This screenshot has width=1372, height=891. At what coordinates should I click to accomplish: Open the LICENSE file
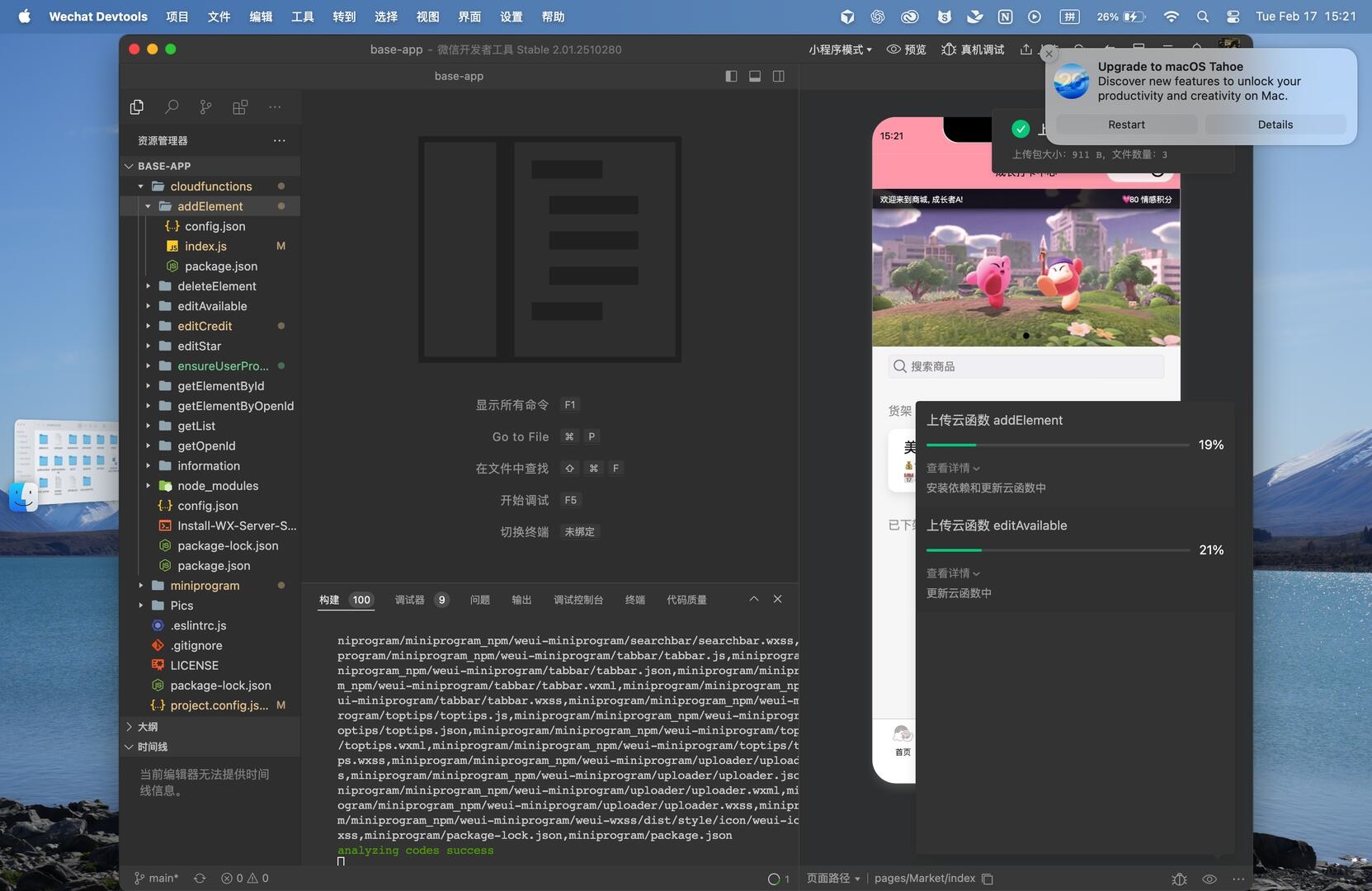pos(195,665)
